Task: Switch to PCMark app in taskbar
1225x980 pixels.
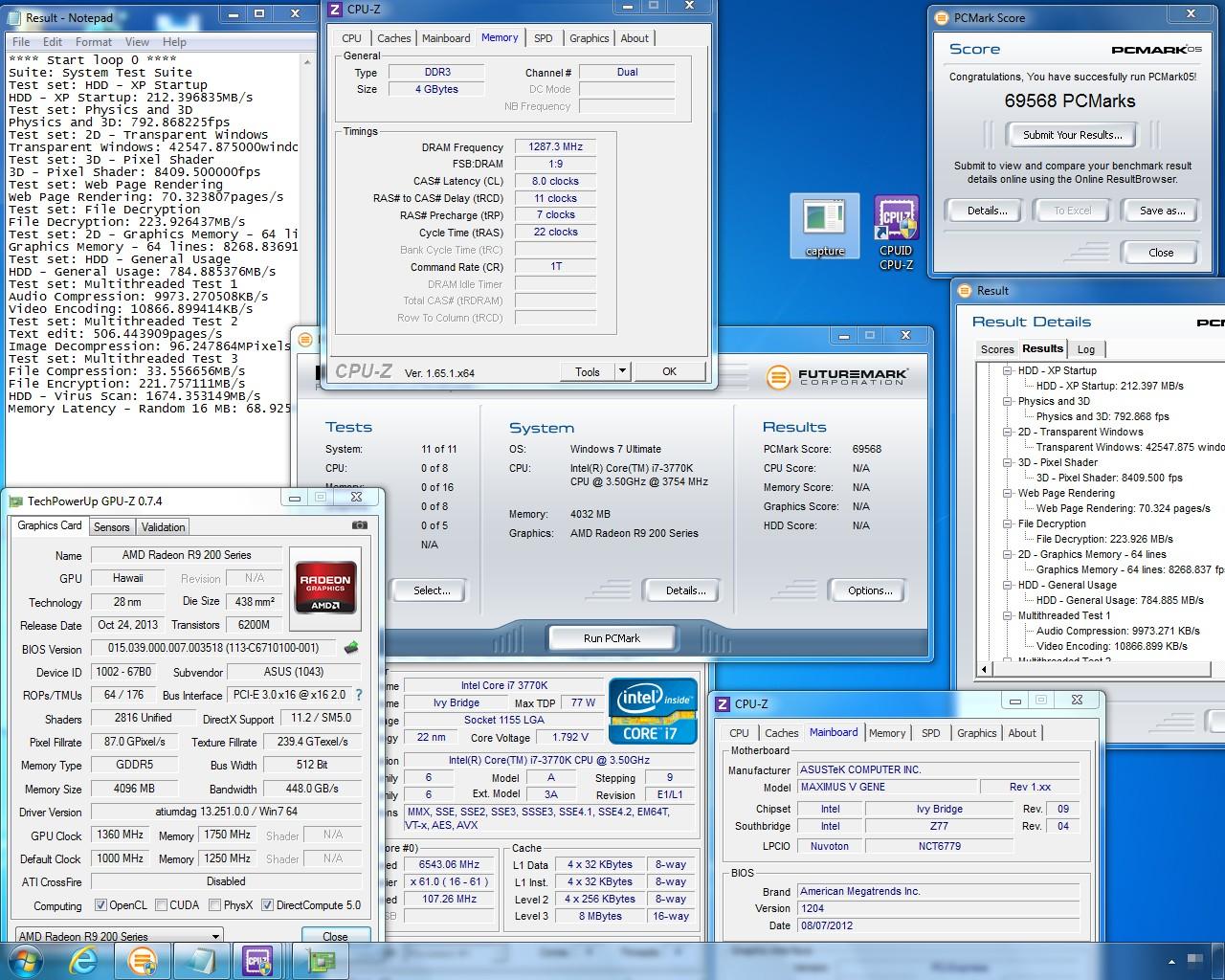Action: click(142, 960)
